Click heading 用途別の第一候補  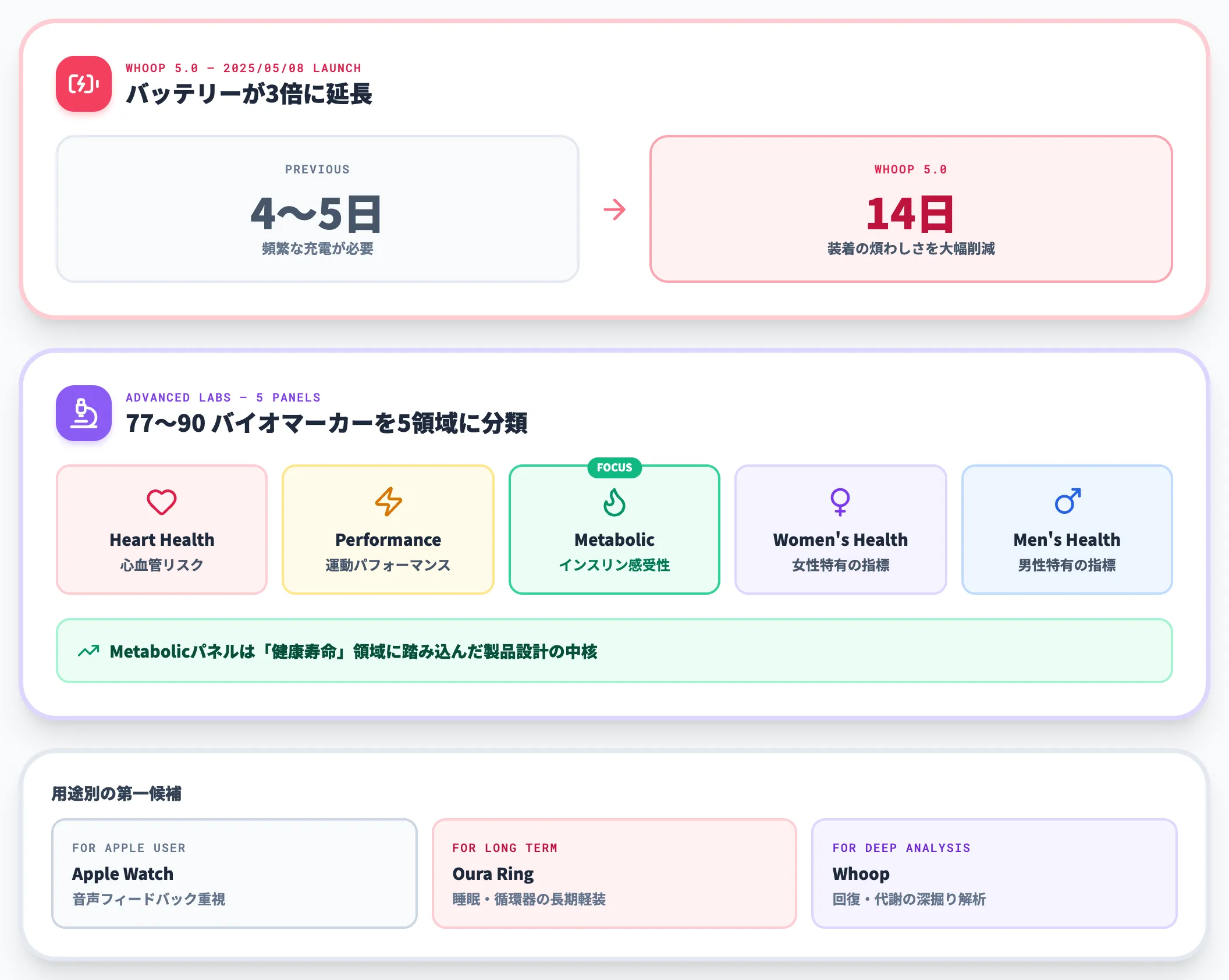[116, 794]
